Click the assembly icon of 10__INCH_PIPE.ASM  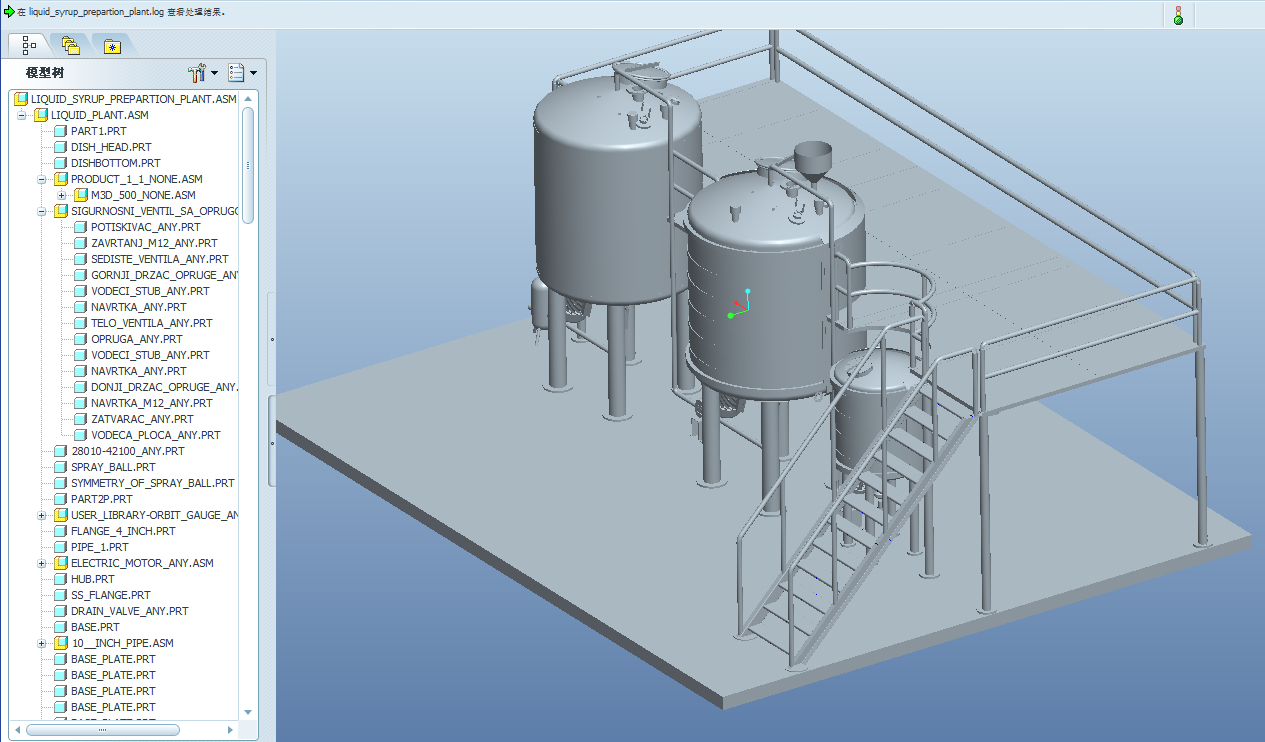tap(60, 643)
